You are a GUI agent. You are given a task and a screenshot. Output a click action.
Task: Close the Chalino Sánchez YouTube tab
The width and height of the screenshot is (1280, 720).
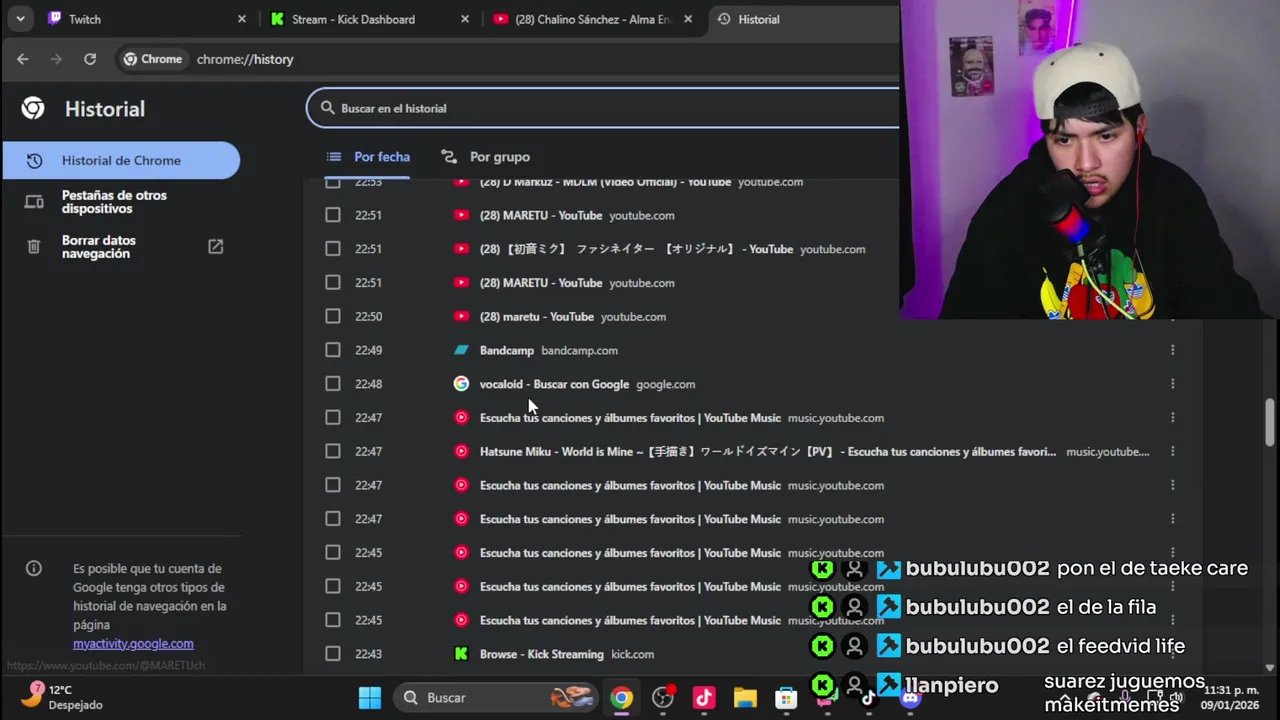pos(688,19)
